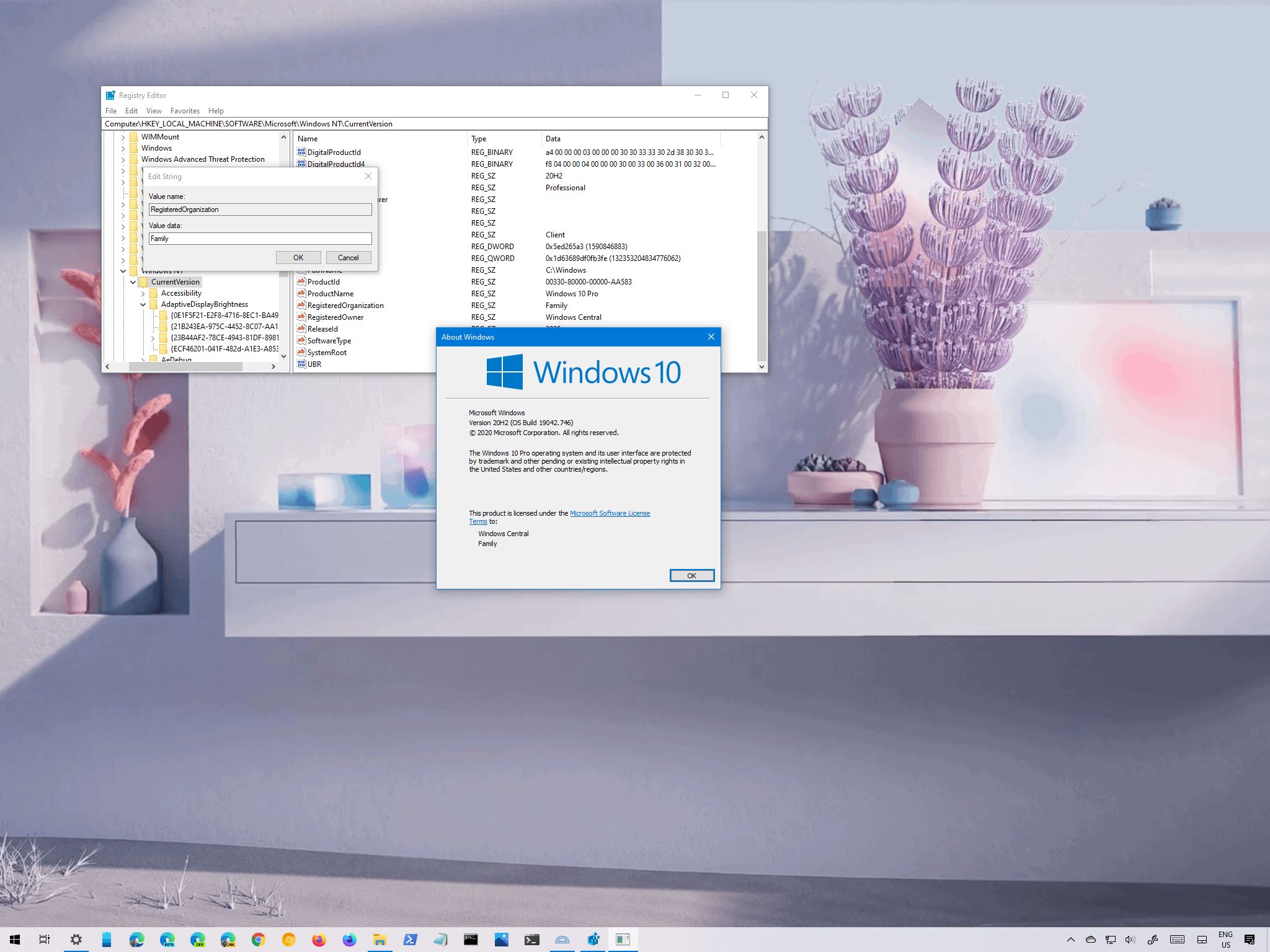Viewport: 1270px width, 952px height.
Task: Click the File menu in Registry Editor
Action: [x=111, y=110]
